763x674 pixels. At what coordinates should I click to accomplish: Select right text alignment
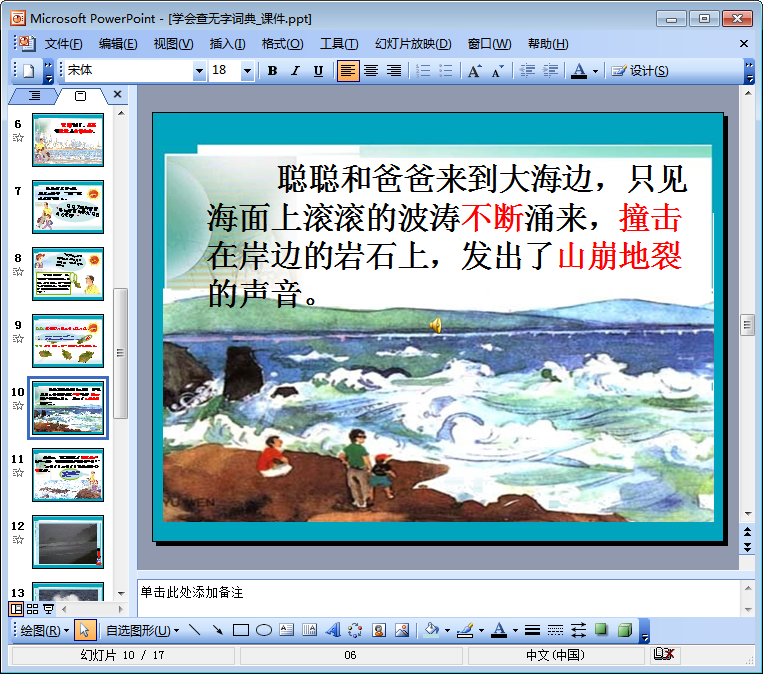(394, 71)
